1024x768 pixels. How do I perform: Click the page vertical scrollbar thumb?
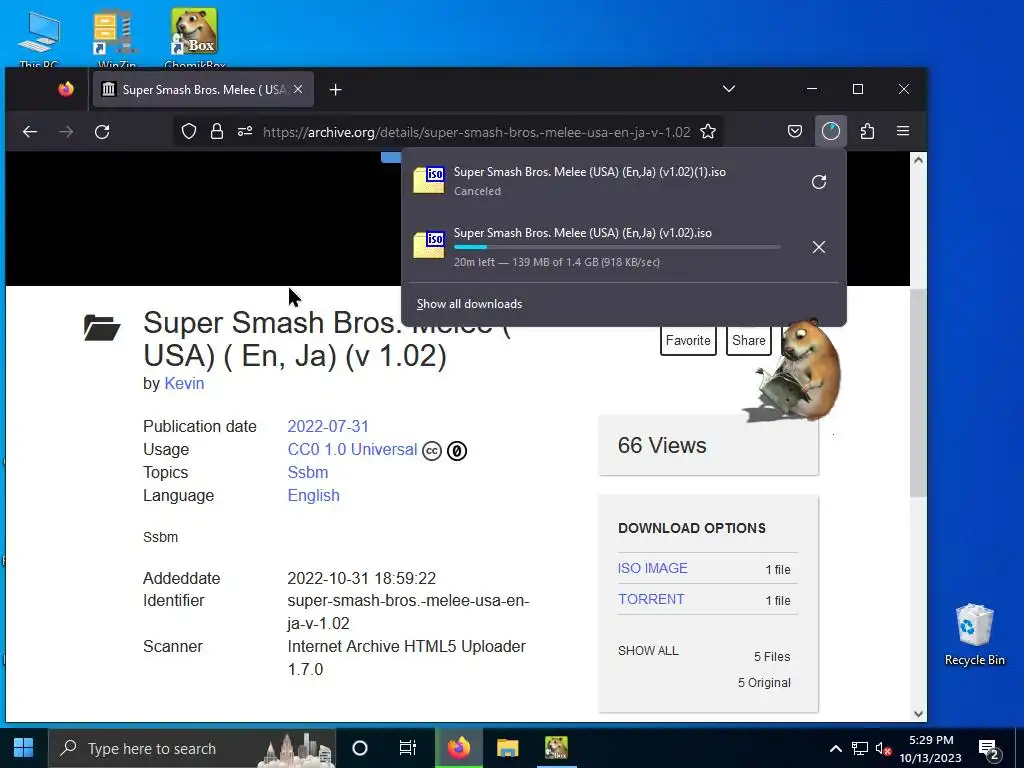918,392
